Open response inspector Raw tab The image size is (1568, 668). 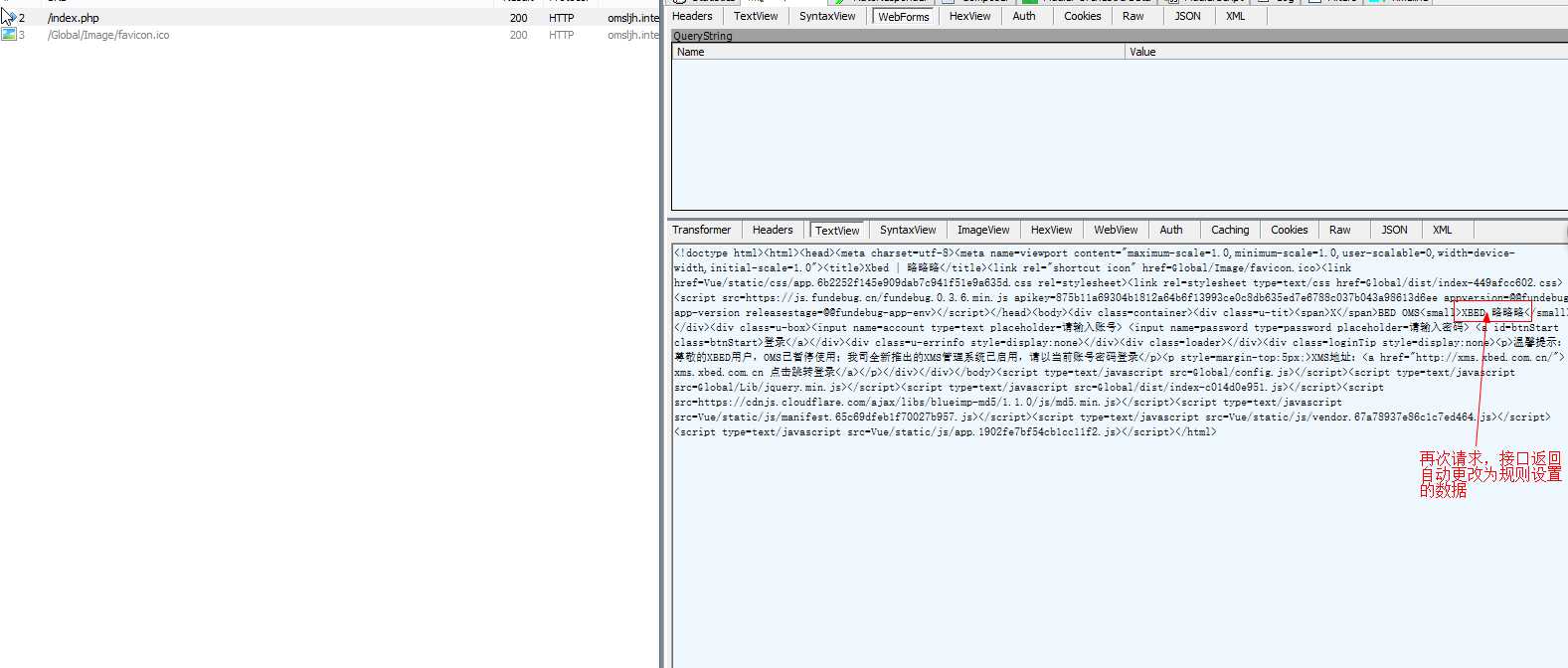[x=1340, y=230]
